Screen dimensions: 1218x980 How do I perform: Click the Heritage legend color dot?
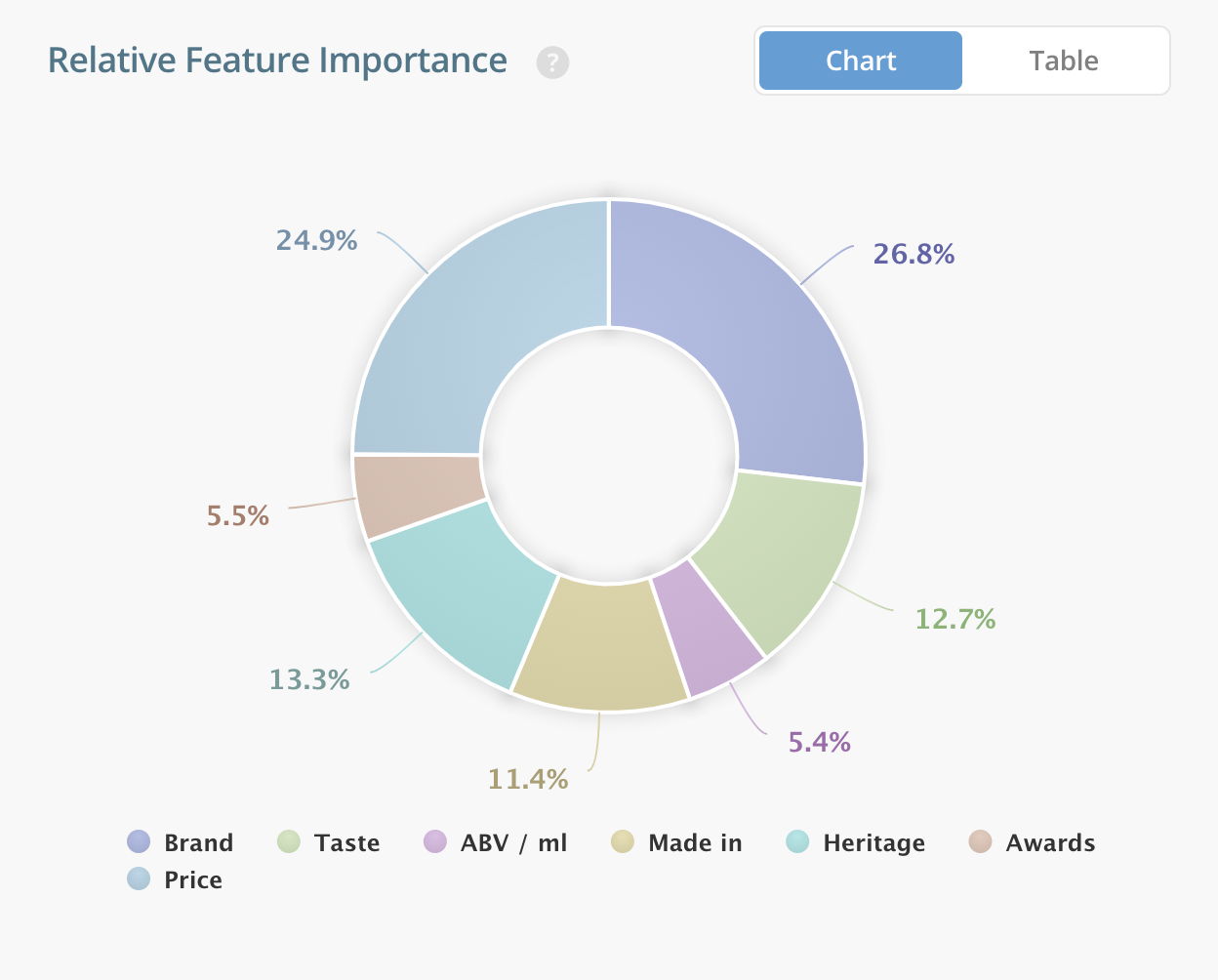[x=797, y=841]
